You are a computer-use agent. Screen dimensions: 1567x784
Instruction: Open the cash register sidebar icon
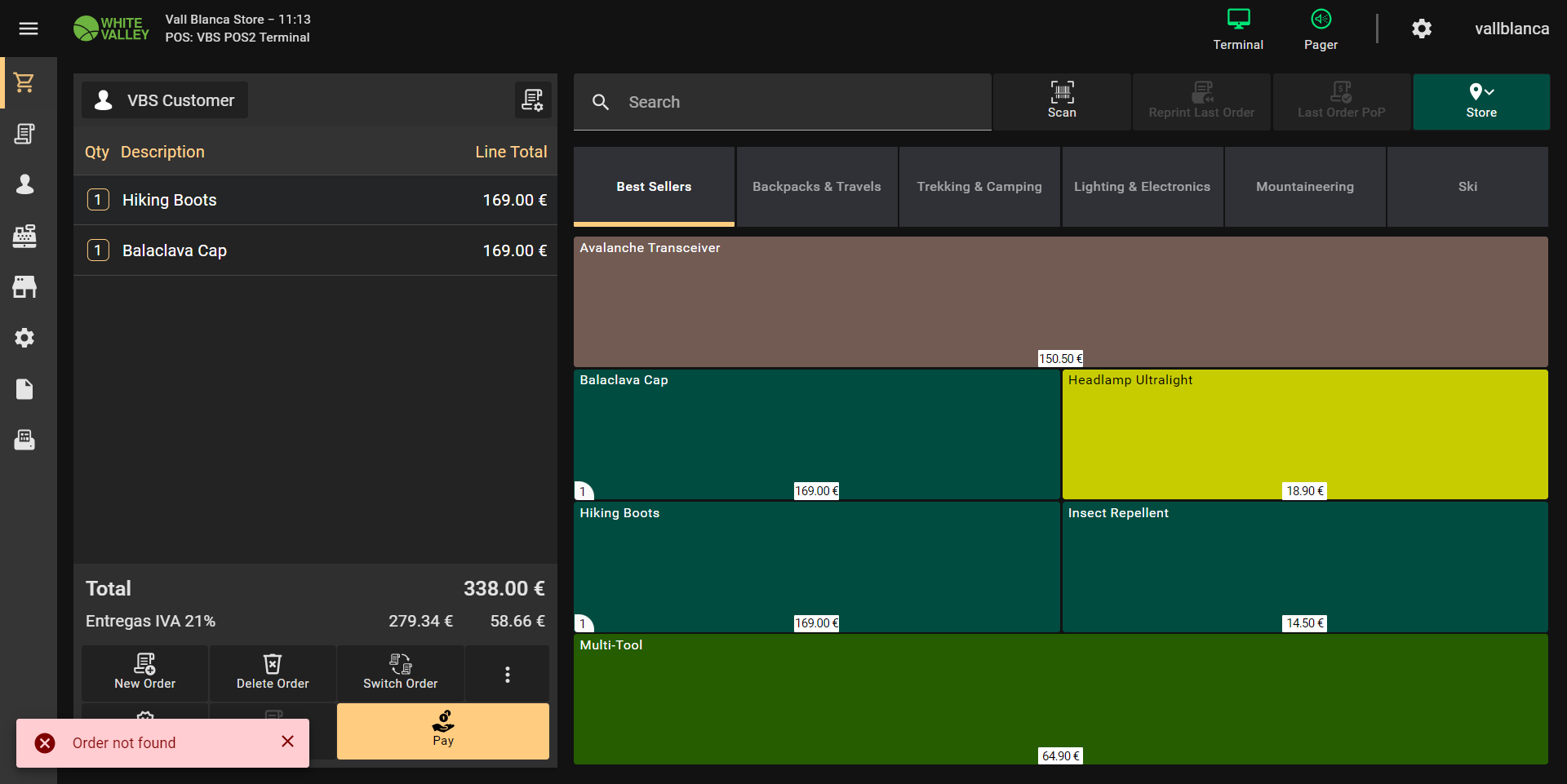tap(24, 236)
